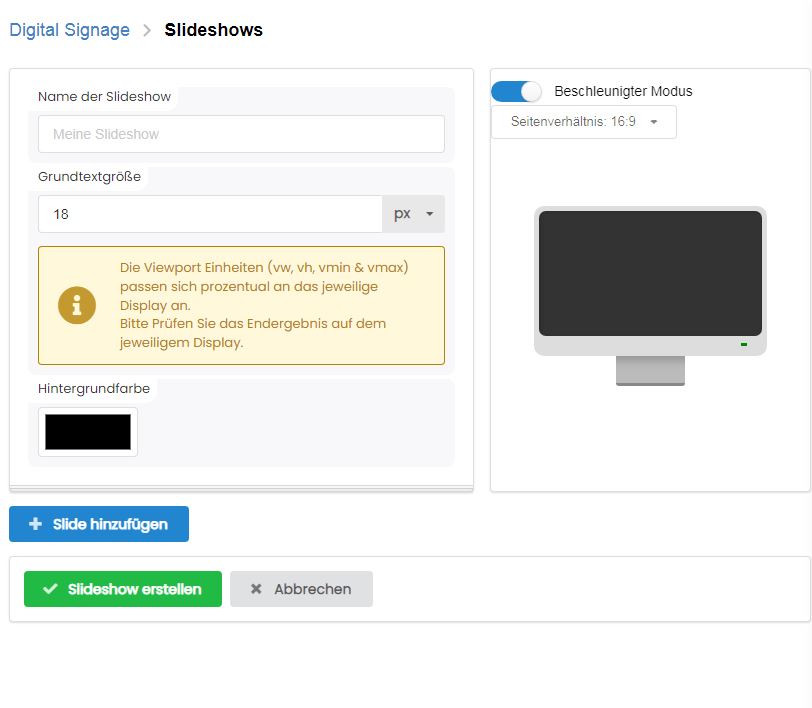This screenshot has height=708, width=812.
Task: Click the monitor preview screen
Action: tap(650, 273)
